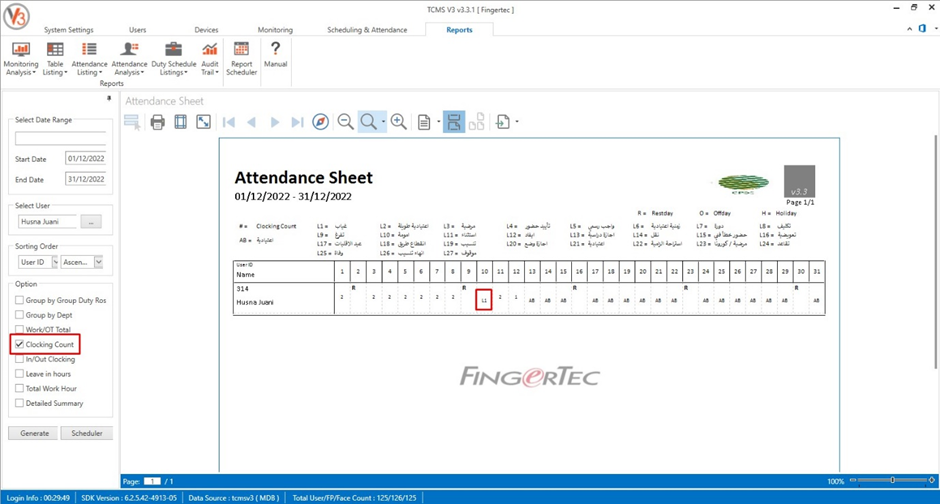Screen dimensions: 940x504
Task: Click the magnifier zoom tool
Action: point(368,122)
